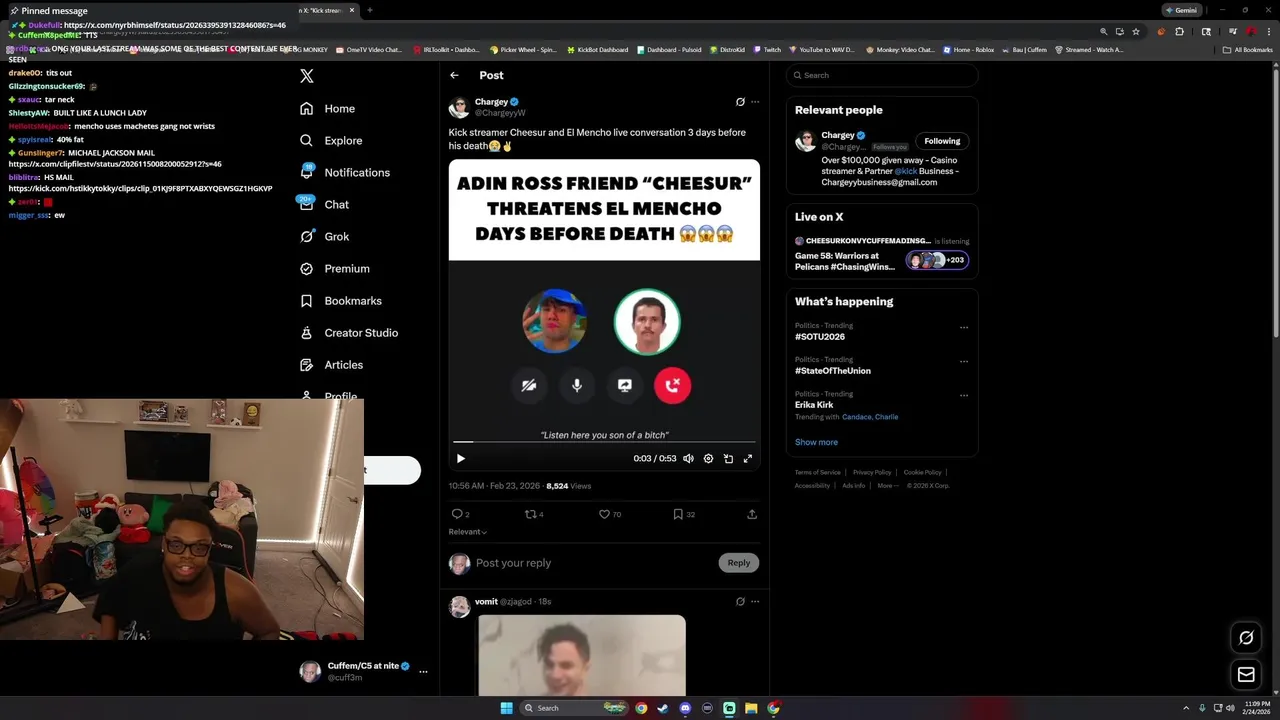Open a new browser tab
The image size is (1280, 720).
click(370, 10)
